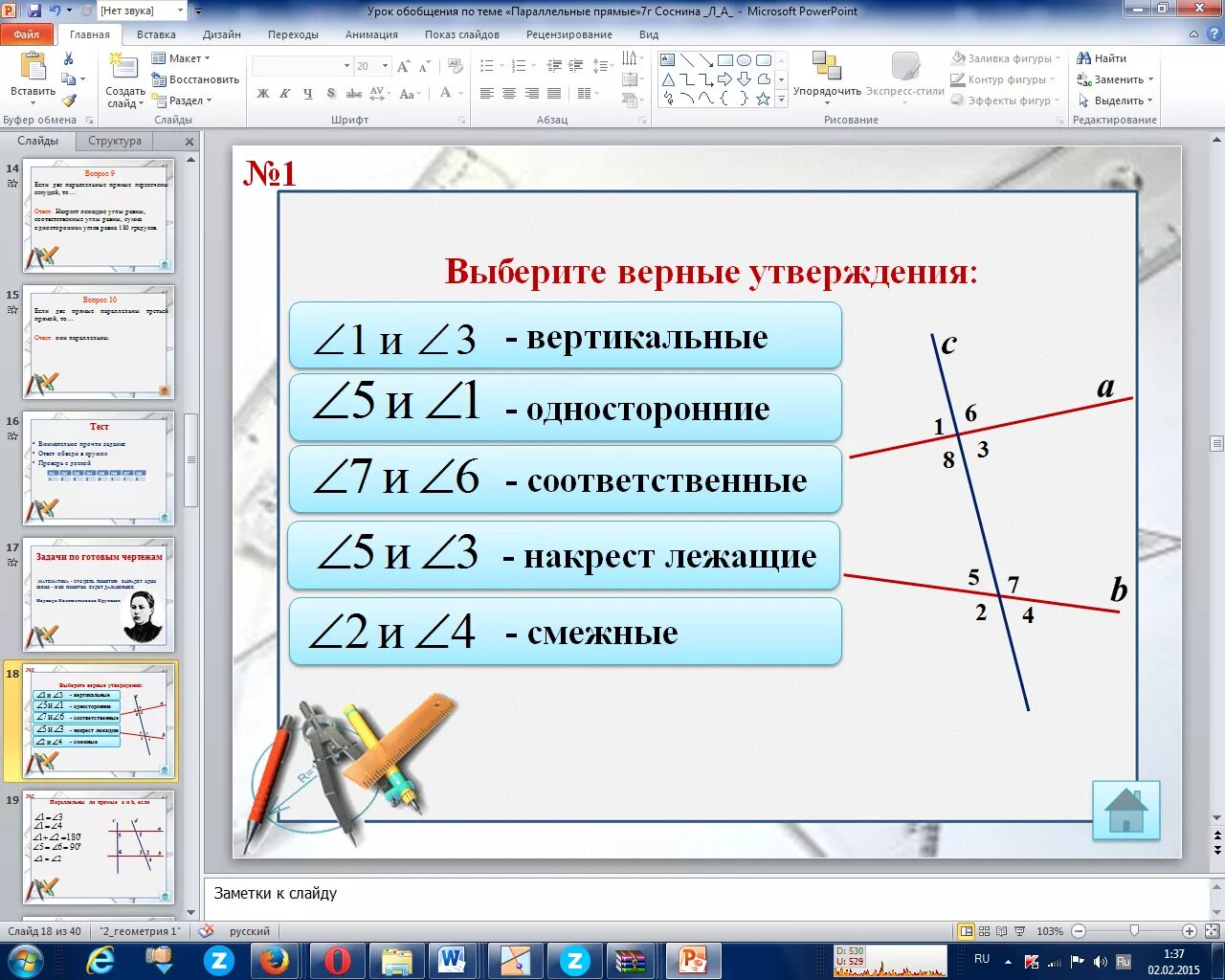
Task: Select slide 17 thumbnail Задачи по готовым чертежам
Action: pyautogui.click(x=100, y=594)
